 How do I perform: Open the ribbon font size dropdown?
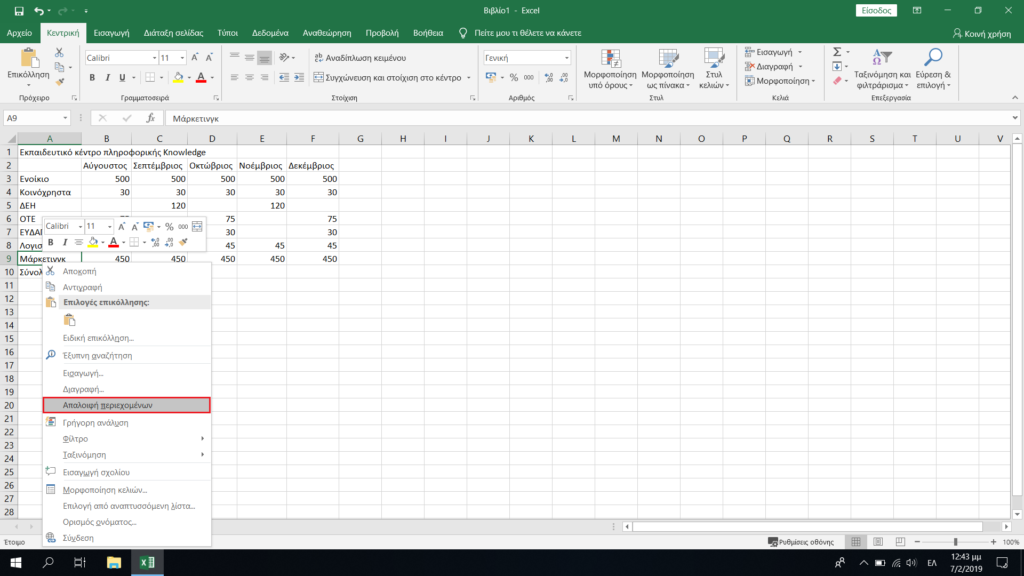(x=182, y=58)
